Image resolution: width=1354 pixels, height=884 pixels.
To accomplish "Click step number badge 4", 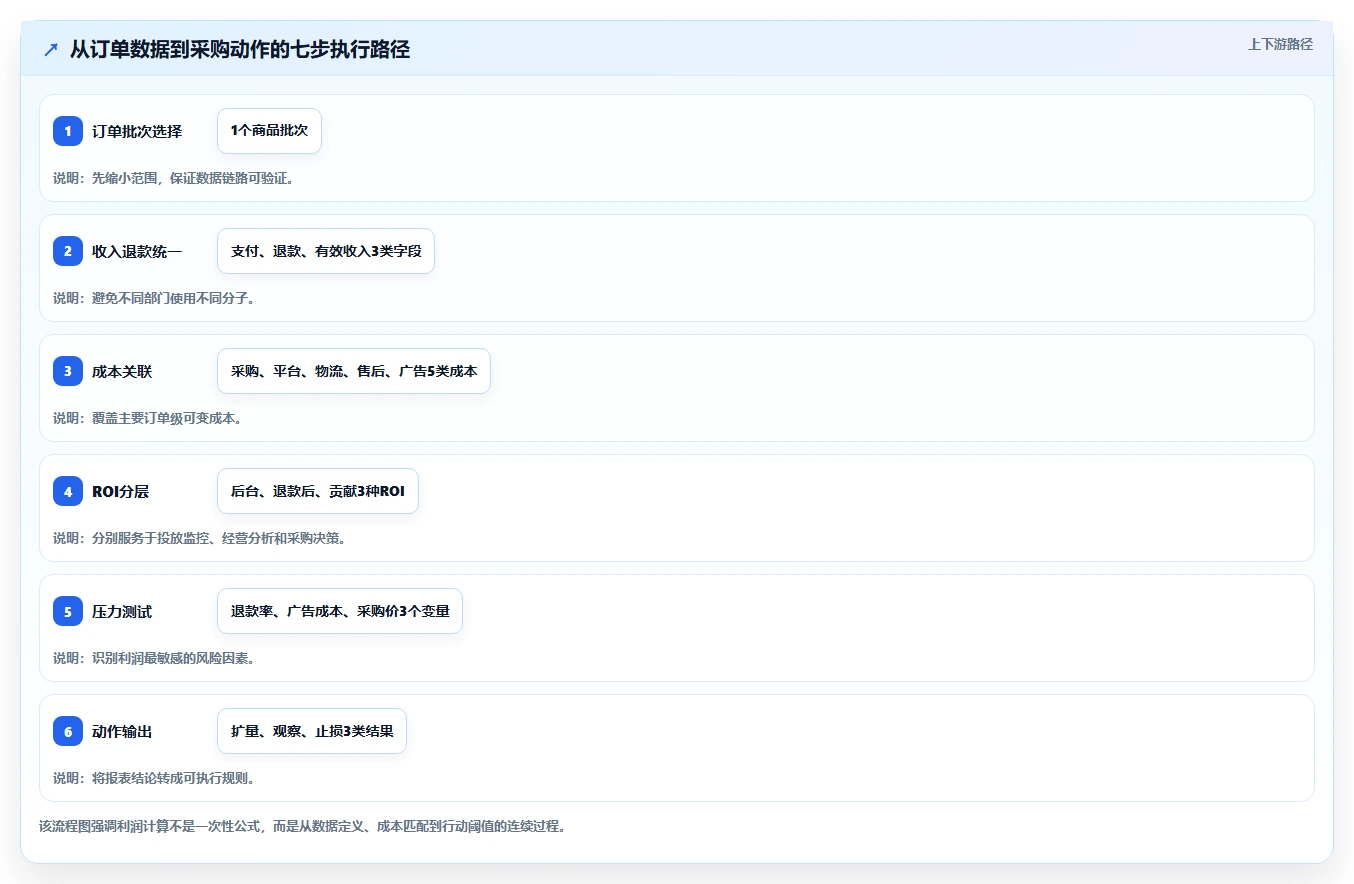I will pyautogui.click(x=68, y=491).
